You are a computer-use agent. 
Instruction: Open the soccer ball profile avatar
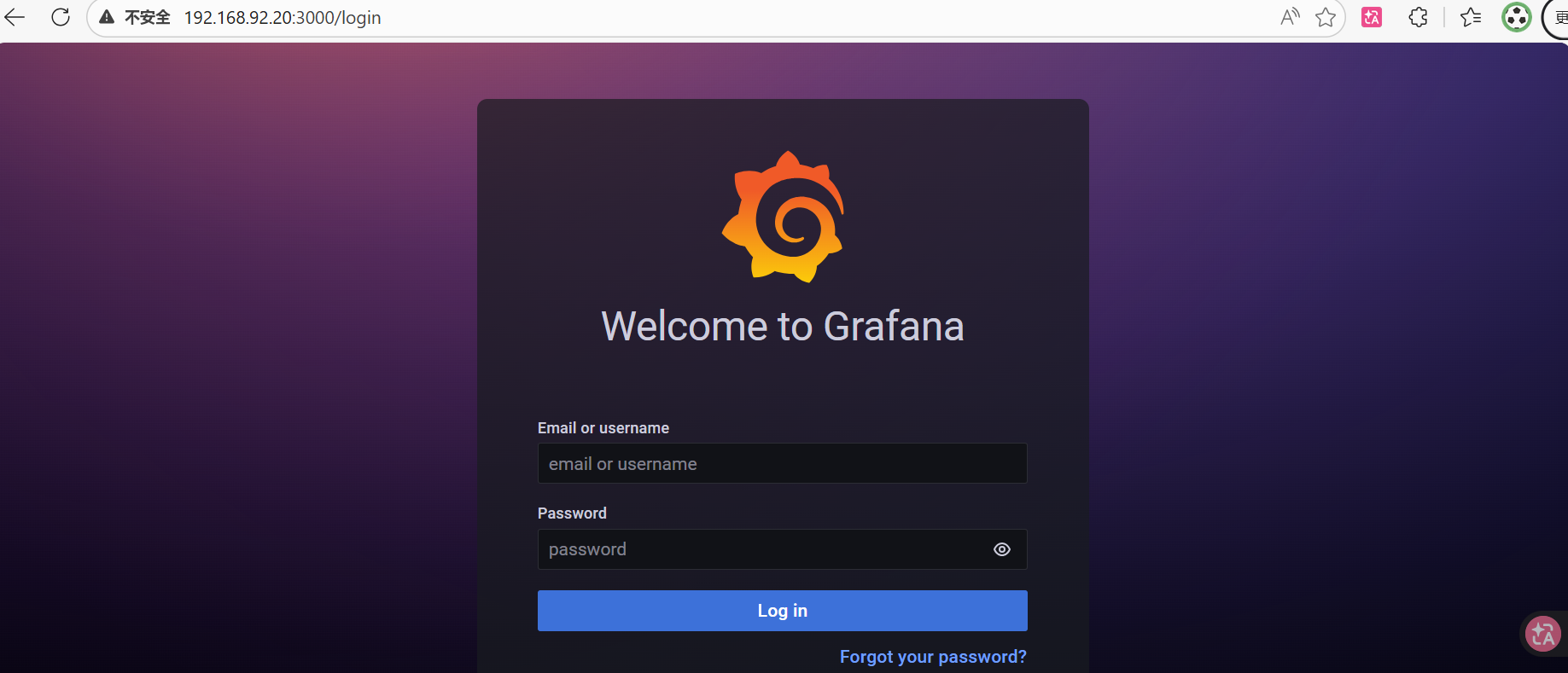(x=1517, y=17)
